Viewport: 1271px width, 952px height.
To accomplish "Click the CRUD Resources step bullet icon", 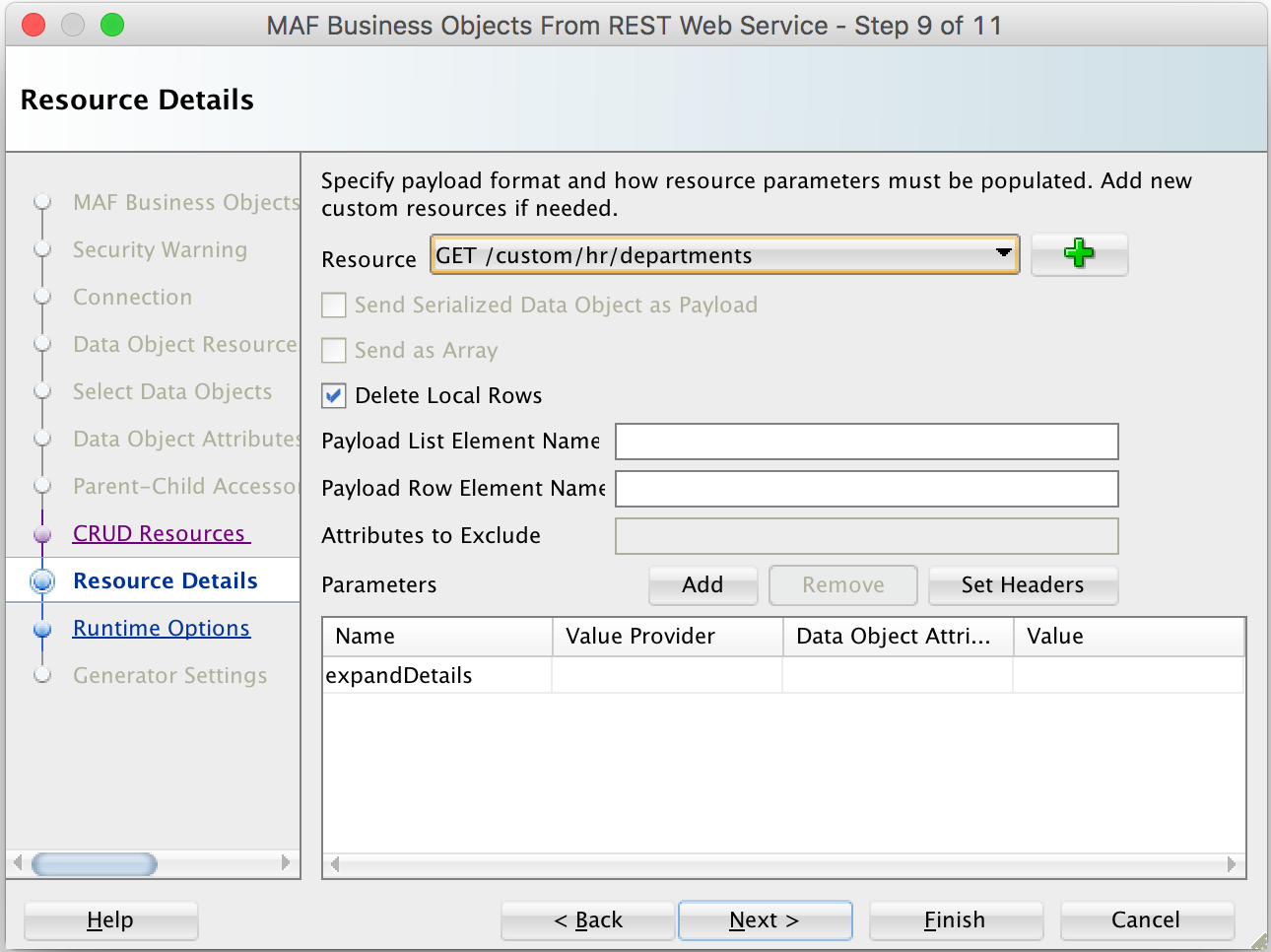I will [x=42, y=534].
